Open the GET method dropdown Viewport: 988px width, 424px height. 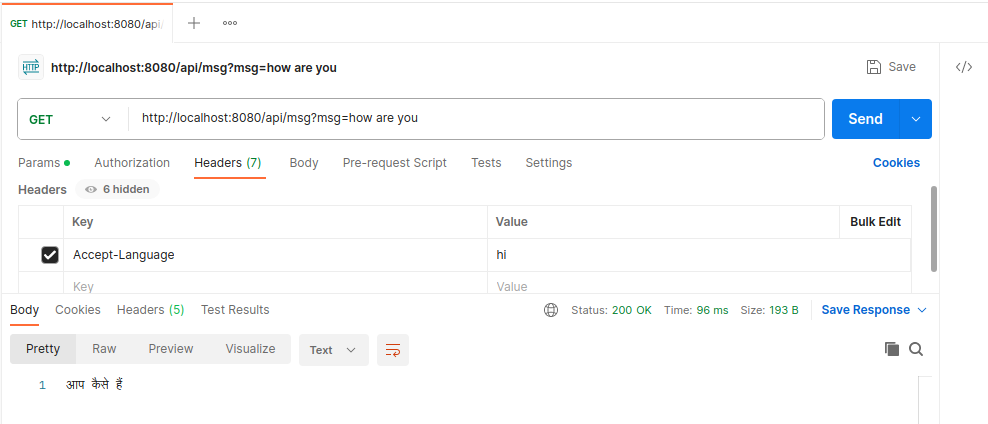click(72, 119)
